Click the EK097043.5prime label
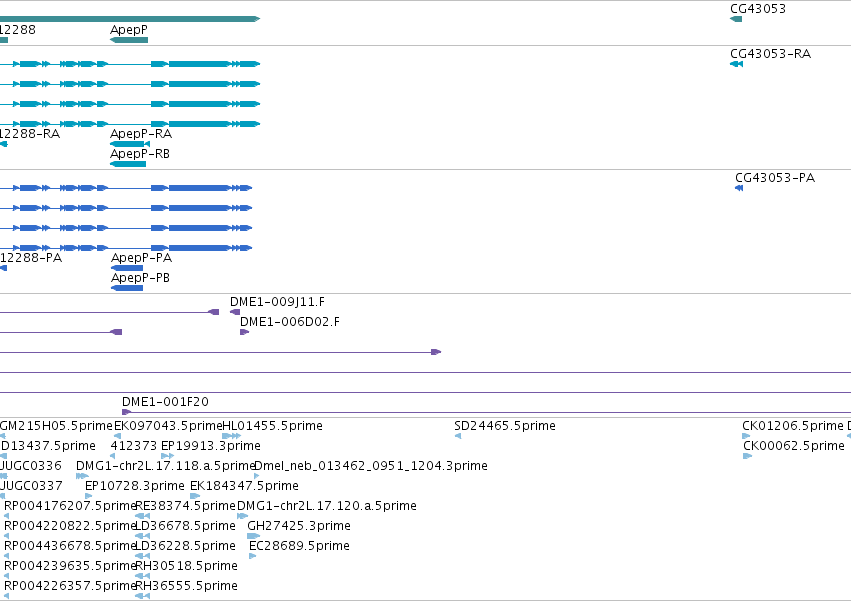 click(x=168, y=426)
